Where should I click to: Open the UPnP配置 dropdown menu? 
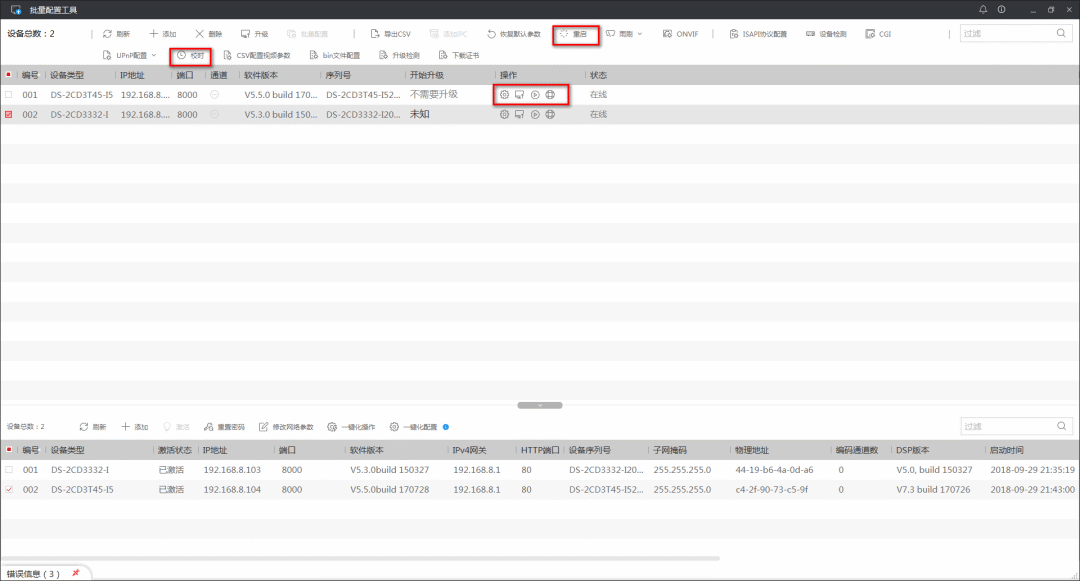[130, 55]
